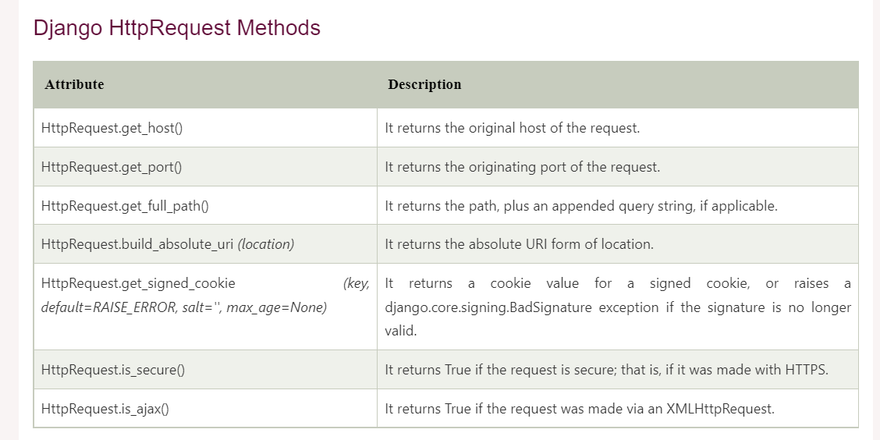Click the "Attribute" column header
Image resolution: width=880 pixels, height=440 pixels.
coord(74,85)
